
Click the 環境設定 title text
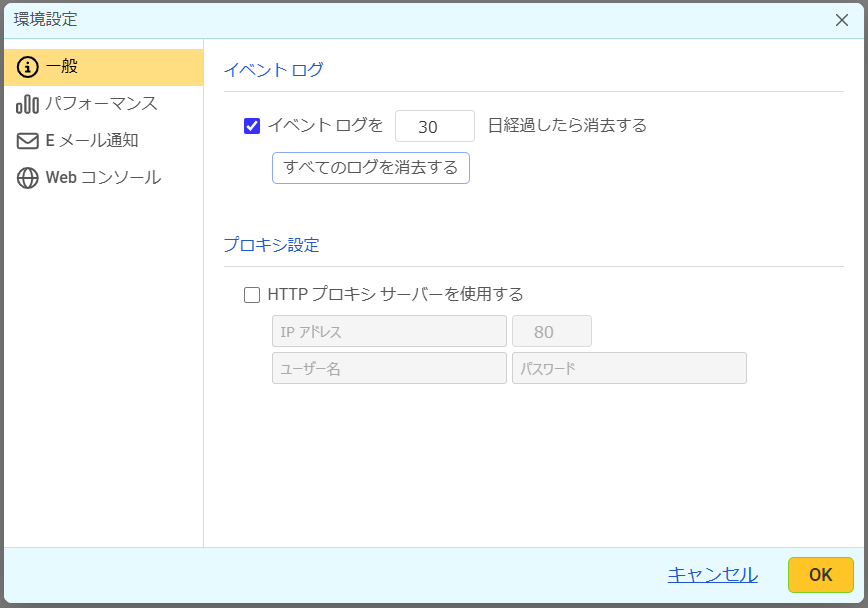(45, 19)
